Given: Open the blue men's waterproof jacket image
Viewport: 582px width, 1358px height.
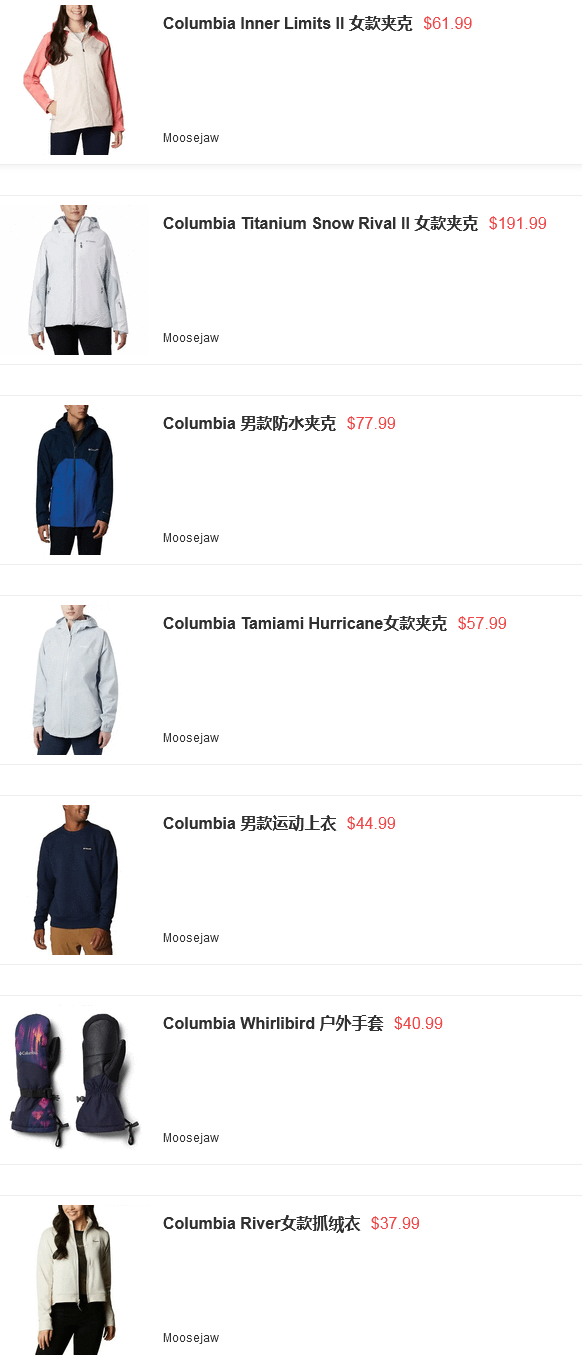Looking at the screenshot, I should pyautogui.click(x=75, y=480).
